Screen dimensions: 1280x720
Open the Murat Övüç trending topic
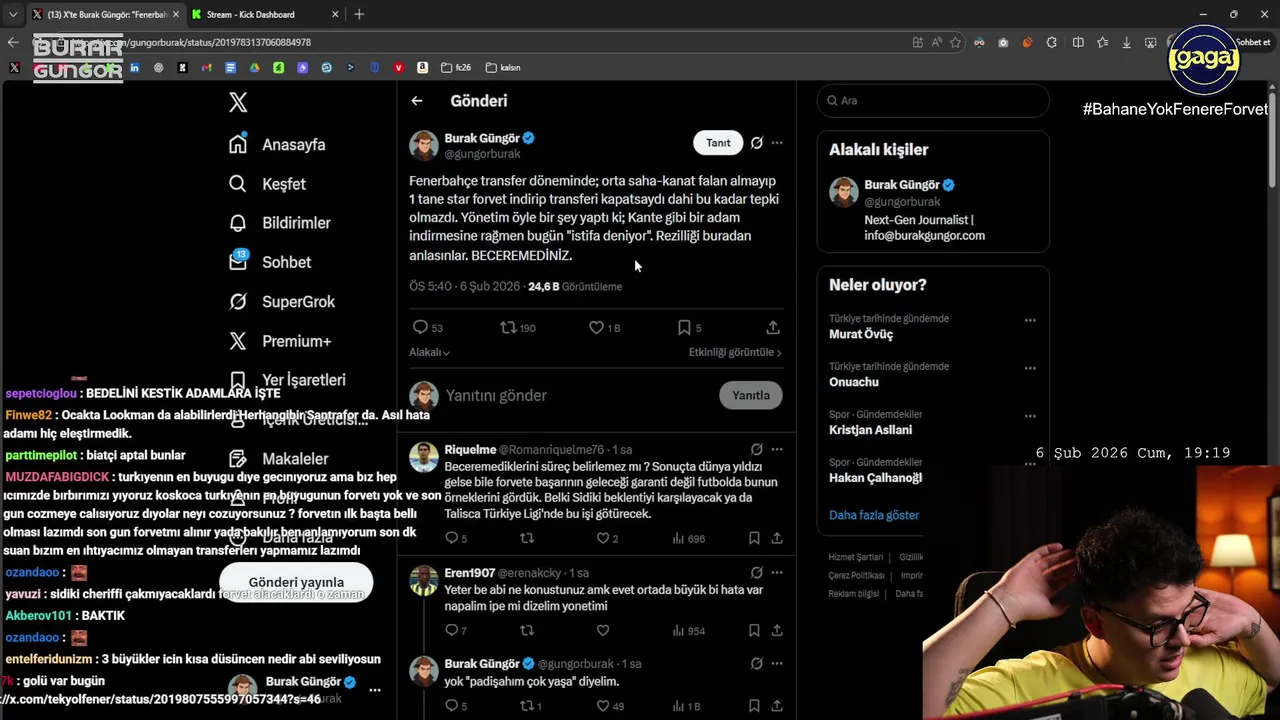click(861, 334)
